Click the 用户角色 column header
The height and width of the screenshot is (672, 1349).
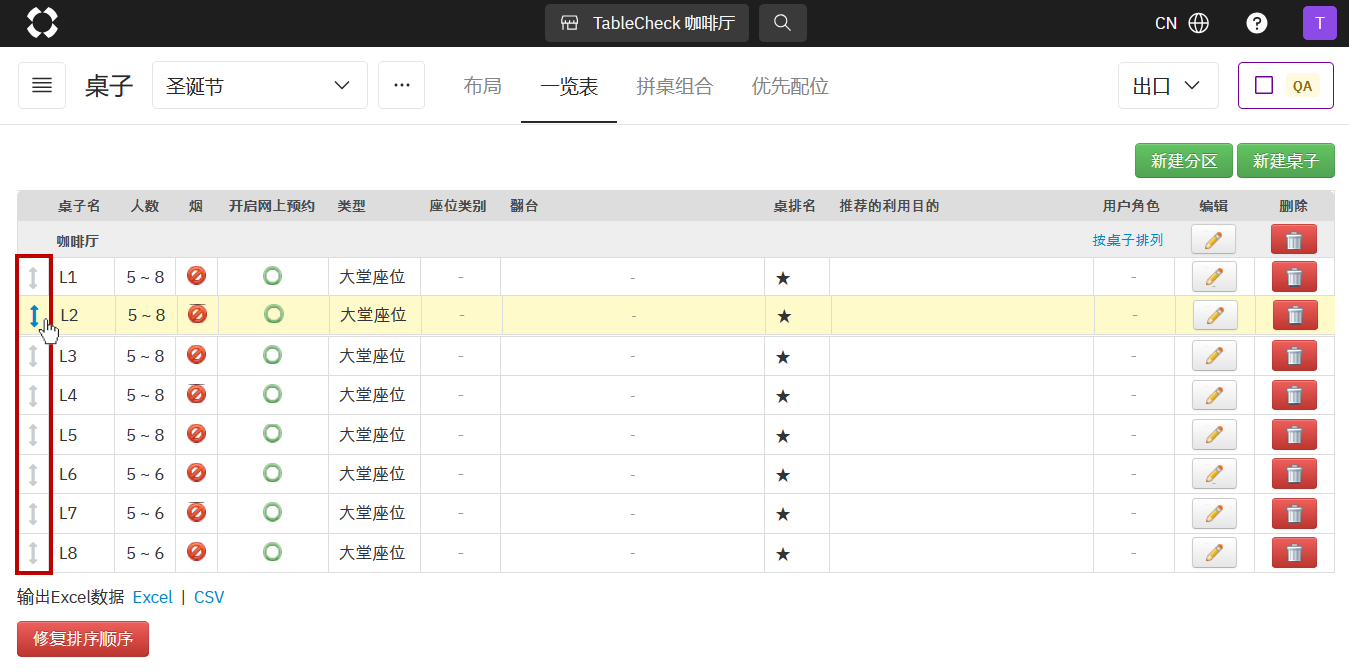click(1131, 206)
